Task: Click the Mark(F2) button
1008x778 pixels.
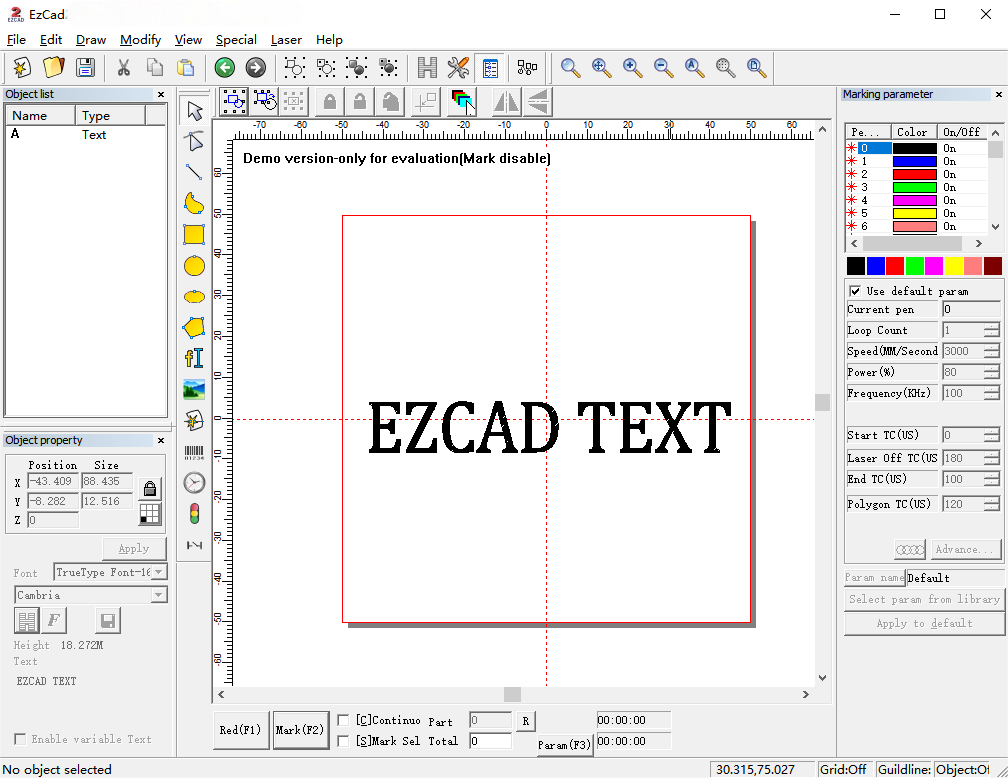Action: 300,730
